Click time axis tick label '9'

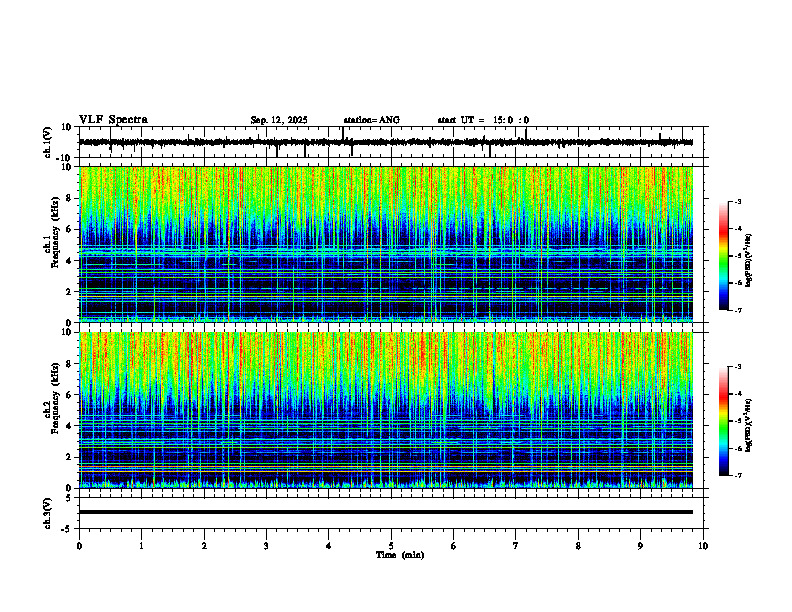[640, 546]
